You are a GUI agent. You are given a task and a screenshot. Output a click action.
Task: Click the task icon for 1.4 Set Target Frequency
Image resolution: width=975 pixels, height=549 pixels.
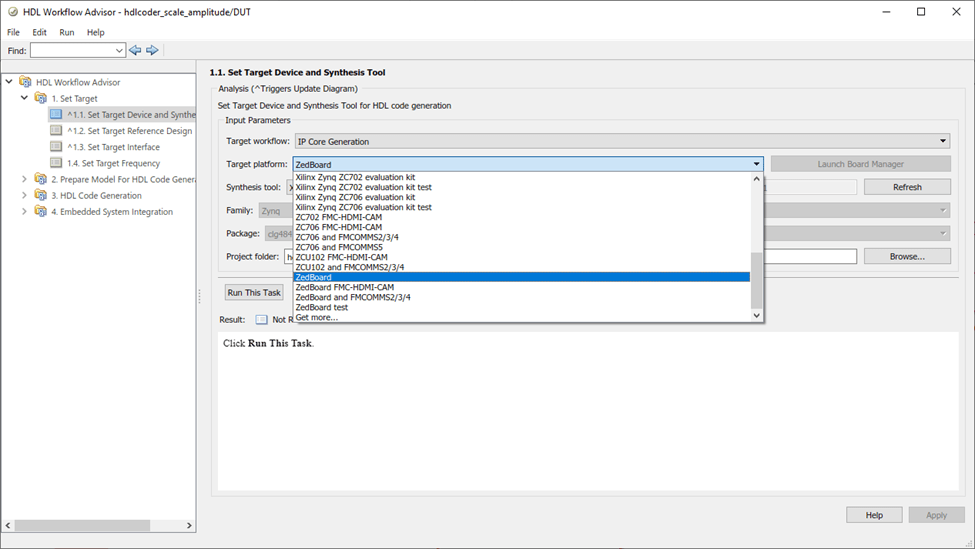[x=56, y=163]
